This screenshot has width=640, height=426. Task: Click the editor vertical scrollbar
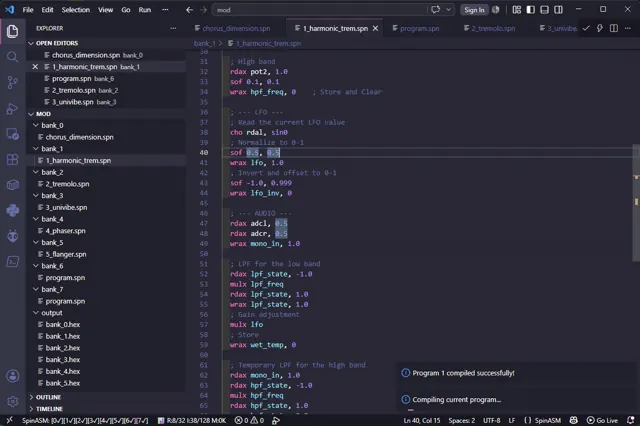point(636,203)
